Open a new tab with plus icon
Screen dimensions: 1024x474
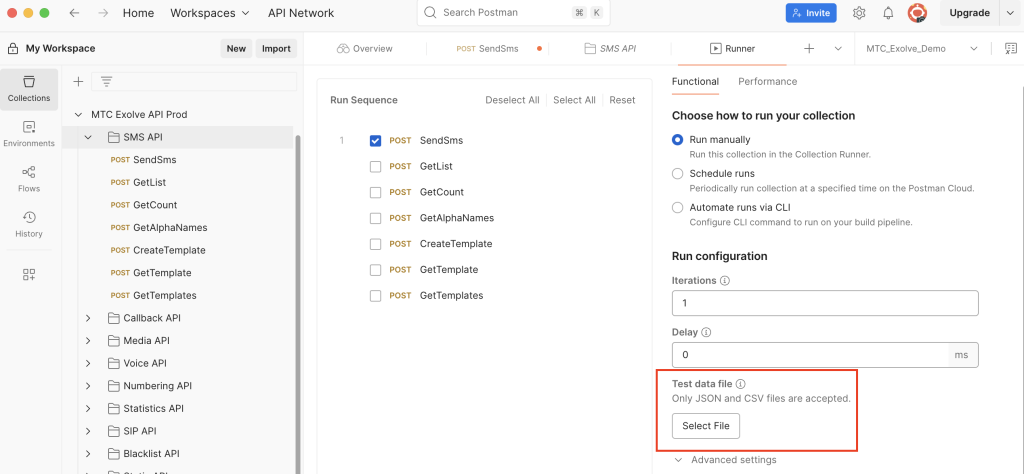click(x=809, y=48)
